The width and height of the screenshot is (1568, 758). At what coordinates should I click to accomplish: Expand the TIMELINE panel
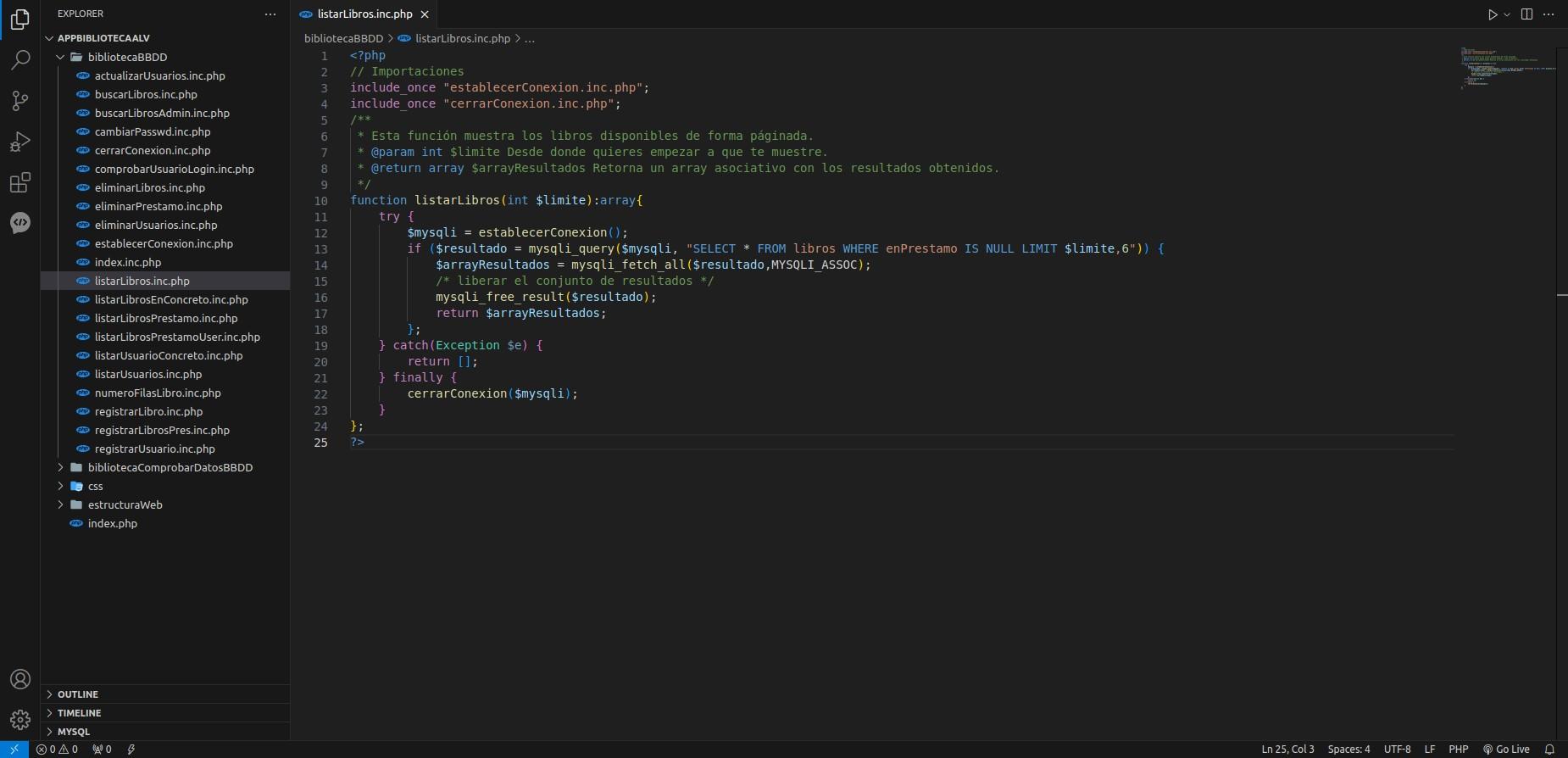tap(165, 713)
